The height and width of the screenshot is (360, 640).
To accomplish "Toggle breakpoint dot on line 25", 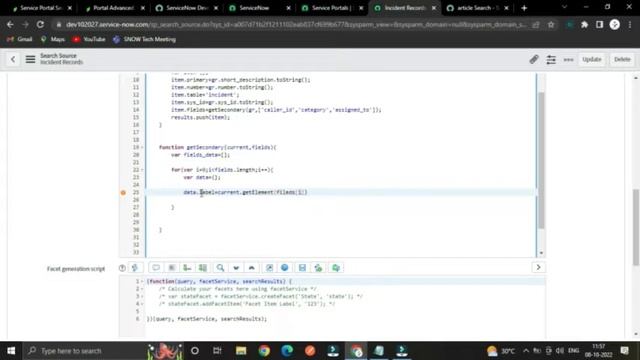I will [x=123, y=193].
